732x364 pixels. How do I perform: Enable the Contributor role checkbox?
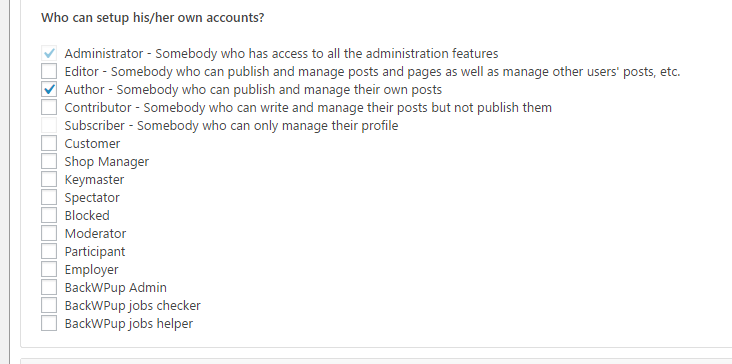49,107
